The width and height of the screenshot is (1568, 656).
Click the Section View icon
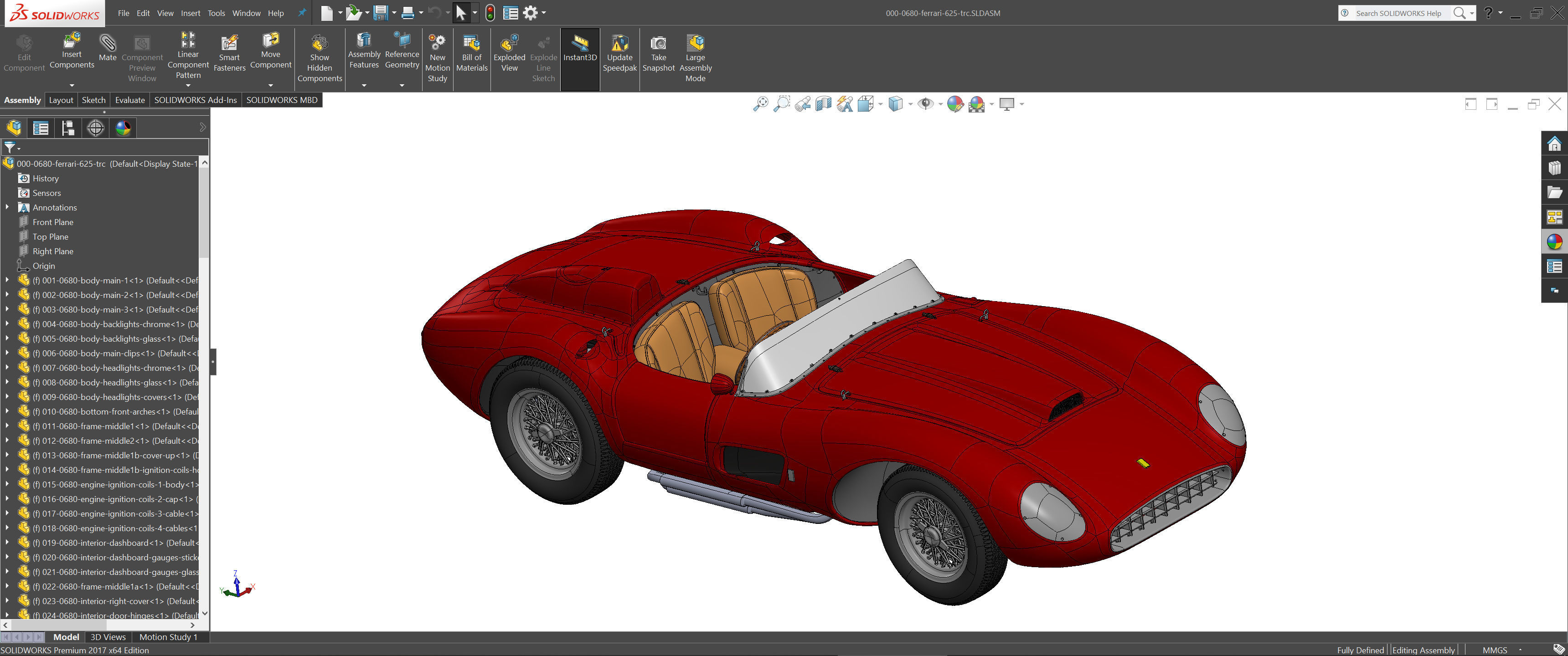tap(823, 104)
